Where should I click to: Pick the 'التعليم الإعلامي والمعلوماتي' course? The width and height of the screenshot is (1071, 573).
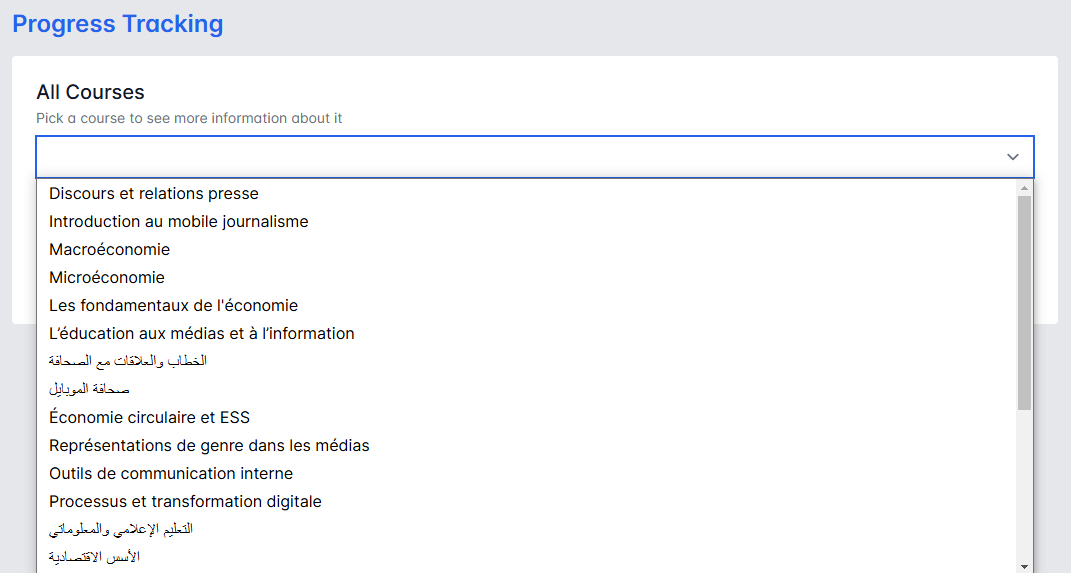121,529
